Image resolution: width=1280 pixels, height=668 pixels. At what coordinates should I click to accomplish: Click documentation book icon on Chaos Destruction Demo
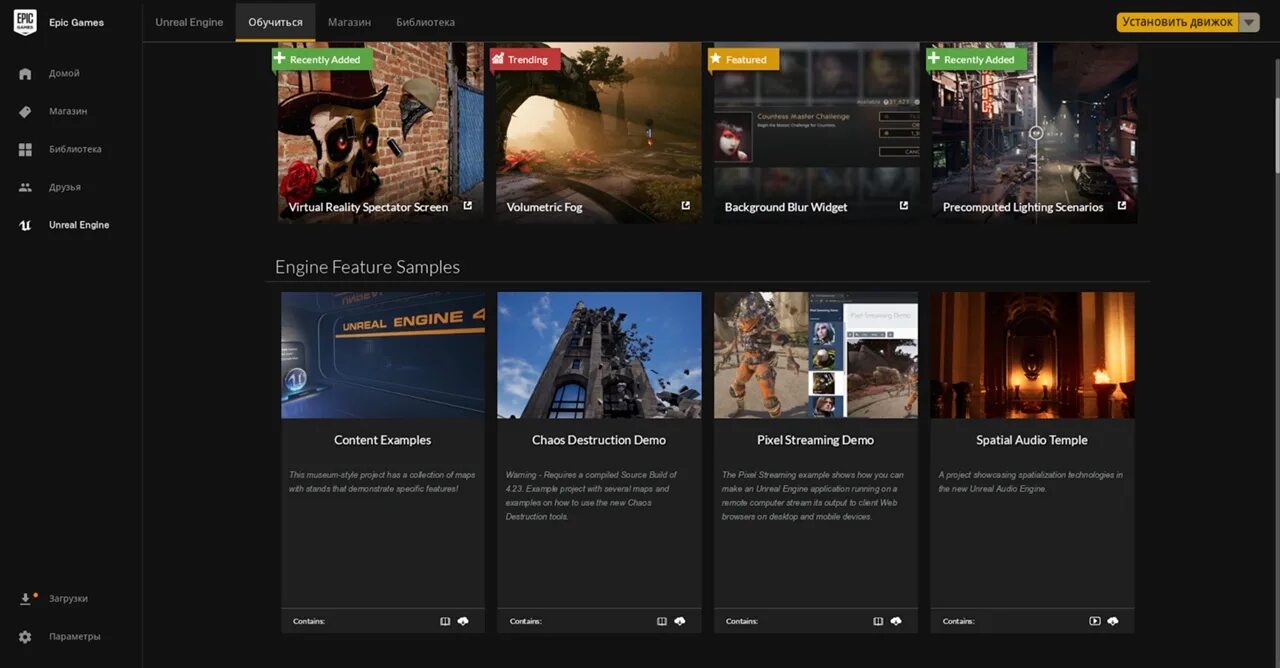pyautogui.click(x=662, y=621)
